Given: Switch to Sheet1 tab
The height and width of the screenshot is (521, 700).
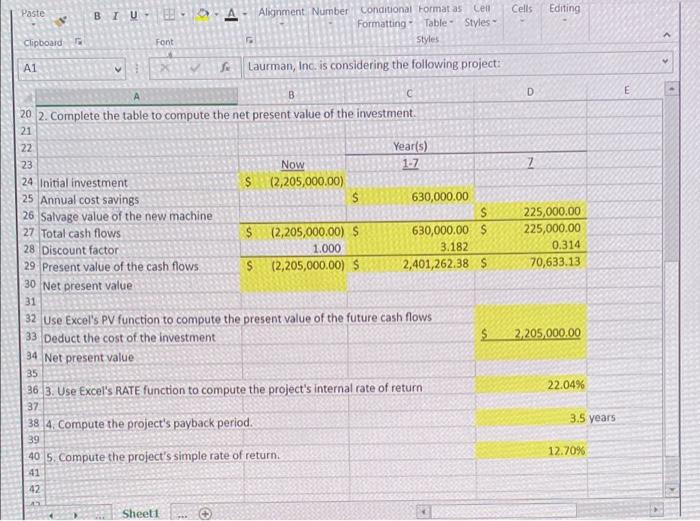Looking at the screenshot, I should click(x=141, y=513).
